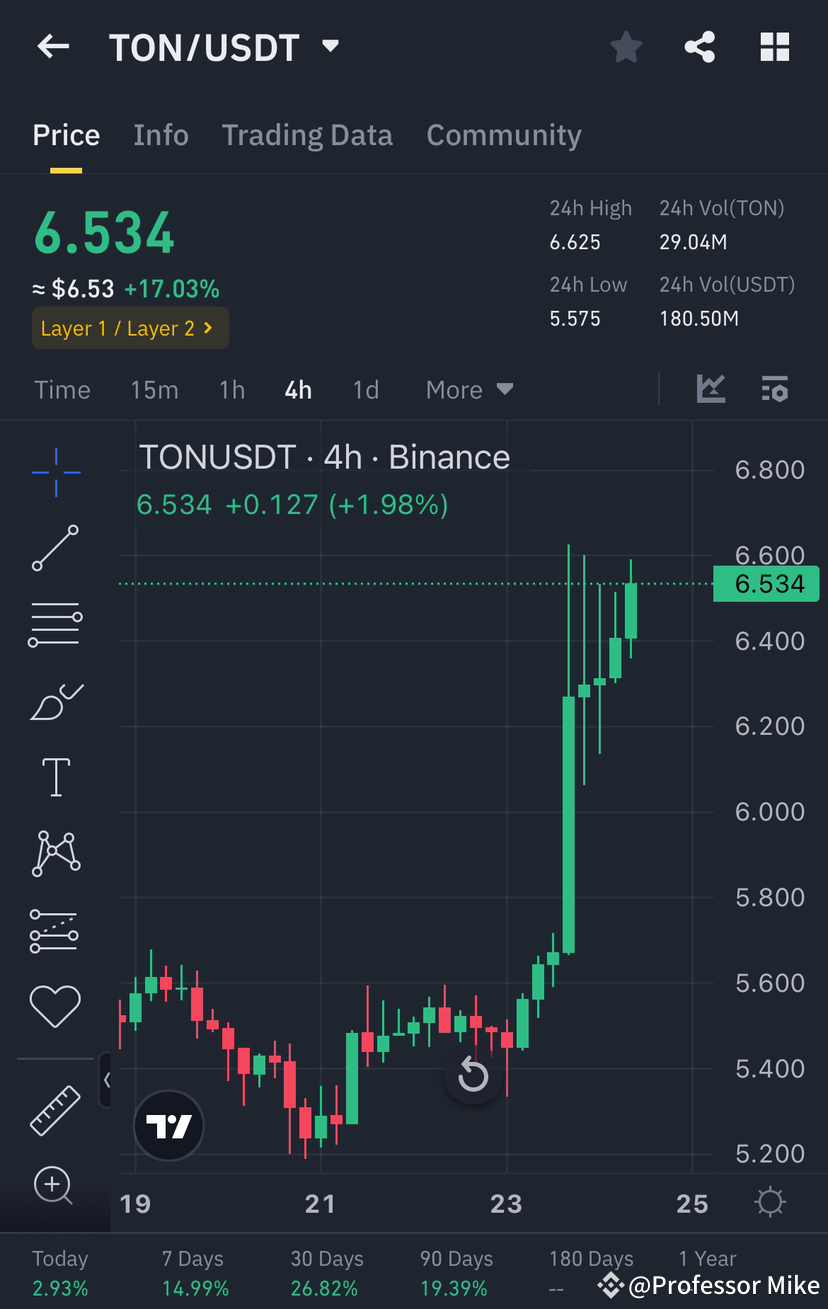Expand the Layer 1 / Layer 2 tag
The height and width of the screenshot is (1309, 828).
(x=130, y=327)
